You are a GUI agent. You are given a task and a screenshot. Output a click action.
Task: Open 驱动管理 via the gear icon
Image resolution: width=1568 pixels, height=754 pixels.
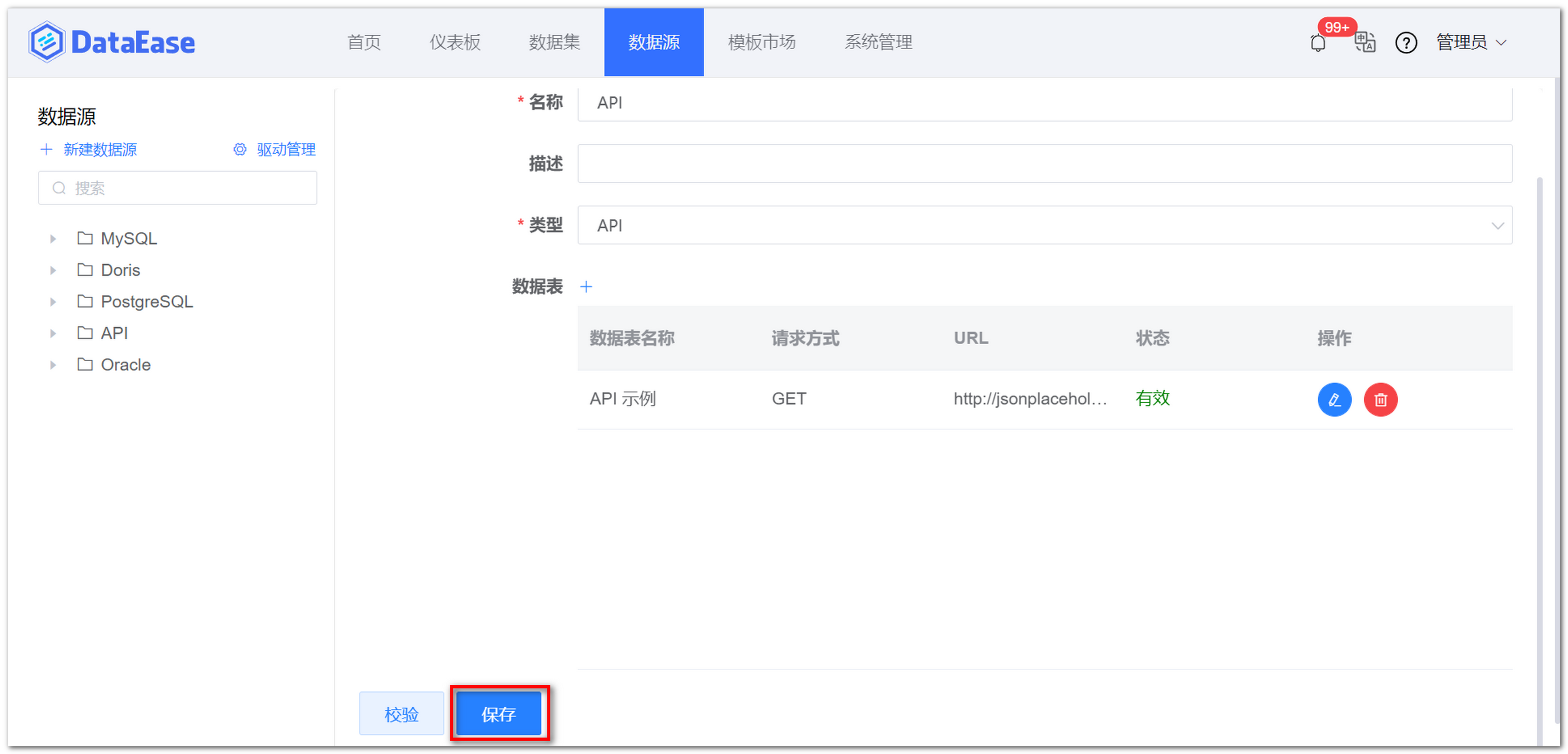(x=239, y=149)
